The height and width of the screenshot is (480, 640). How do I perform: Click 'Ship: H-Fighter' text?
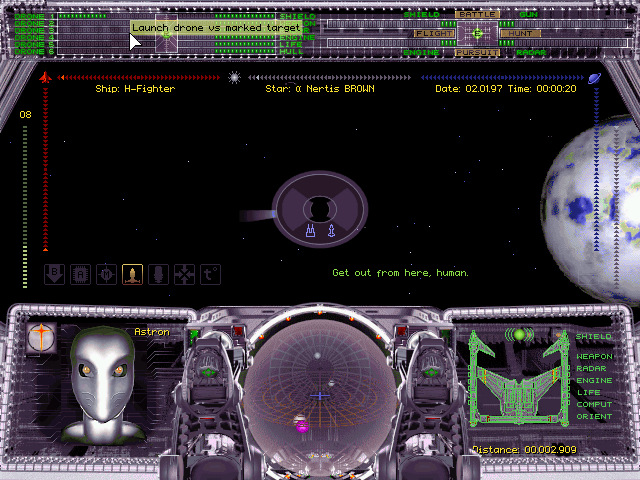coord(135,89)
